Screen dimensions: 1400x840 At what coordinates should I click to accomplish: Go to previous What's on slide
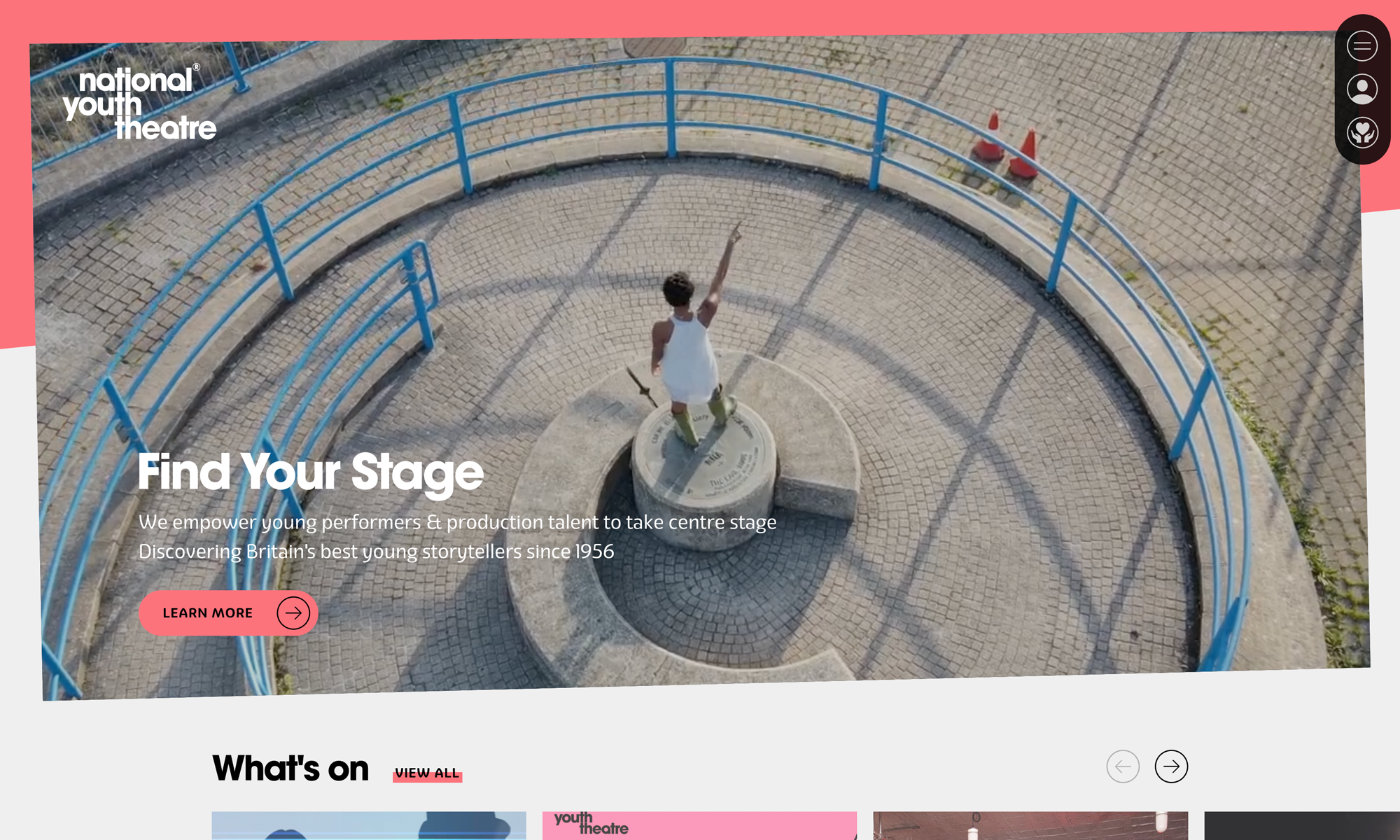point(1123,766)
